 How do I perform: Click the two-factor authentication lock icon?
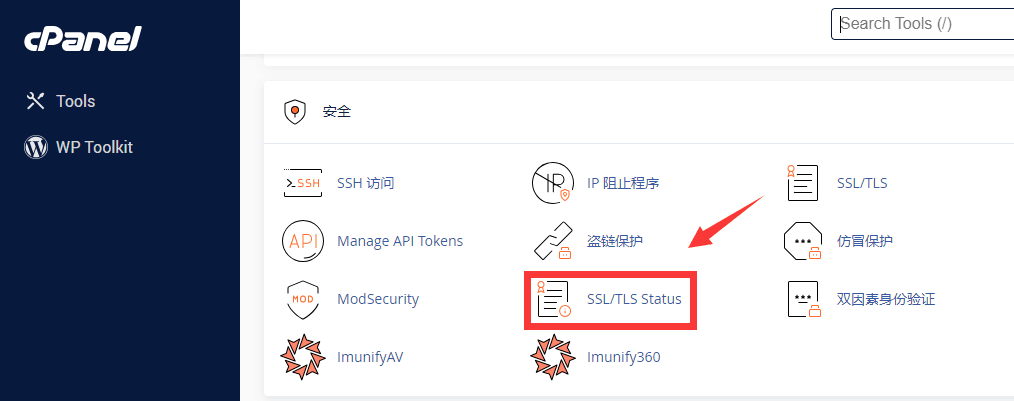click(x=804, y=299)
